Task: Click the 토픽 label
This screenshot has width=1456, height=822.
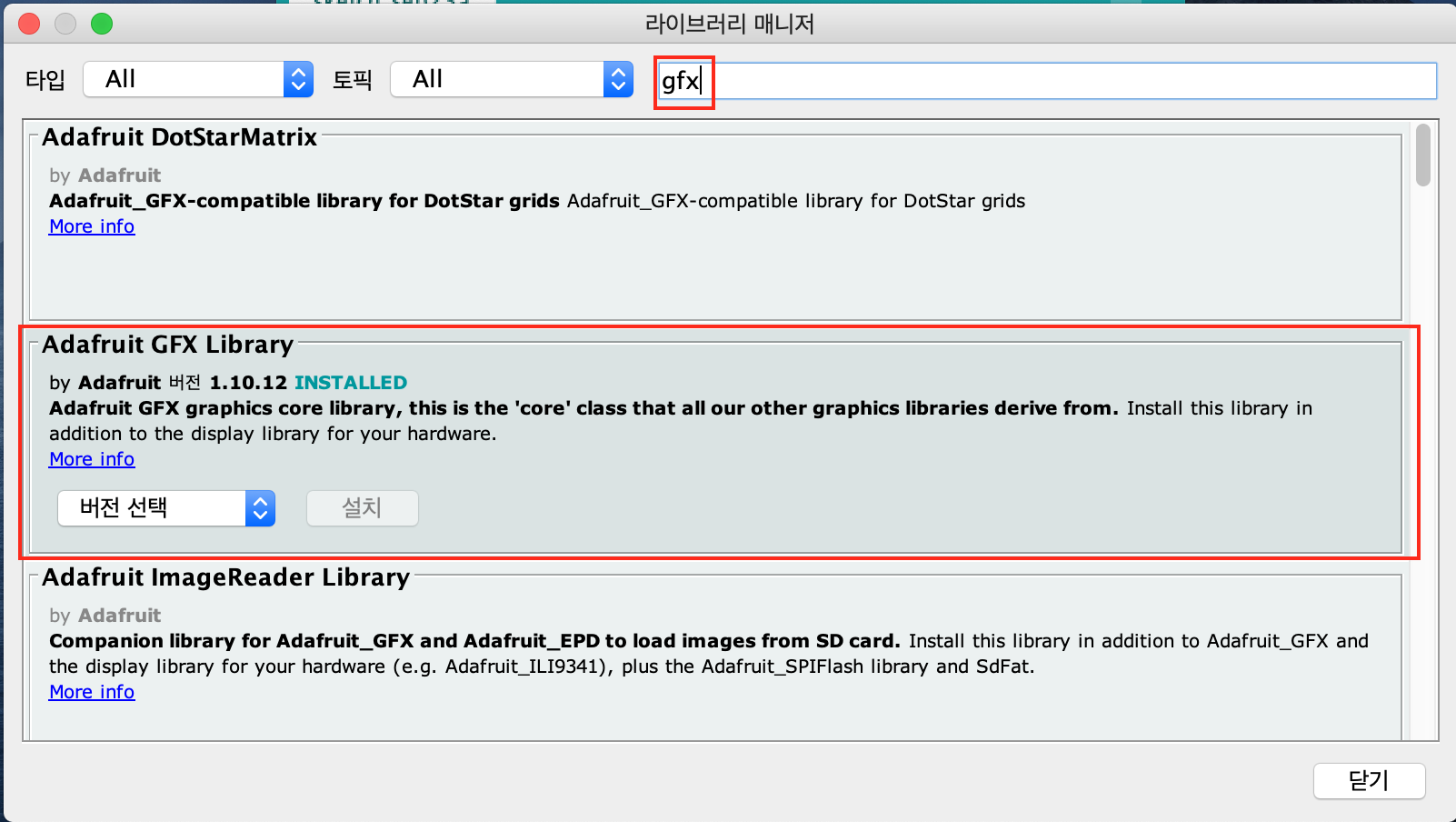Action: [x=353, y=80]
